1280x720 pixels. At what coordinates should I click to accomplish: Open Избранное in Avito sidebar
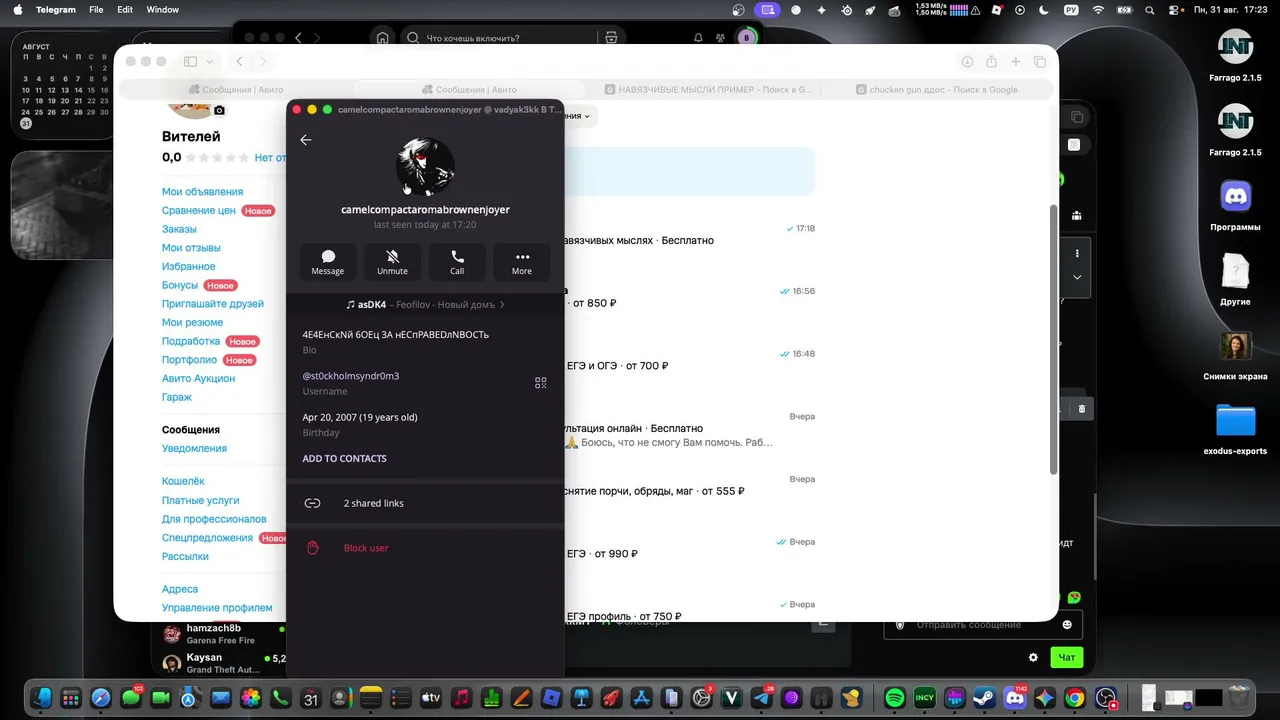point(189,267)
